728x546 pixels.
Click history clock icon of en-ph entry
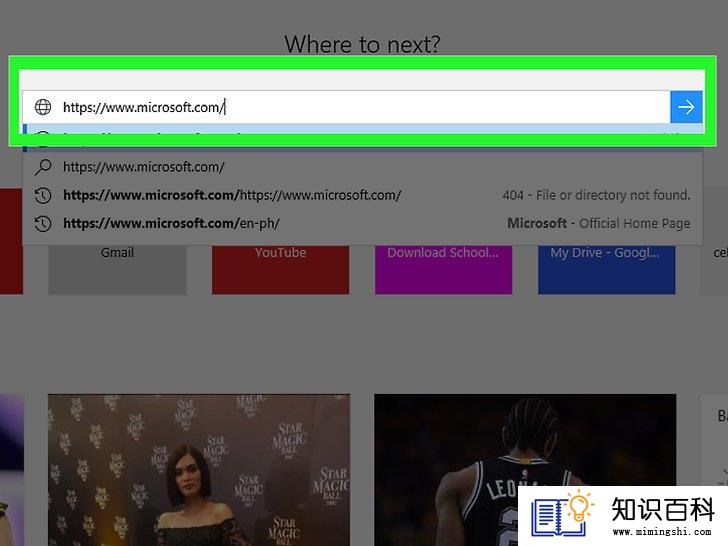click(x=43, y=224)
